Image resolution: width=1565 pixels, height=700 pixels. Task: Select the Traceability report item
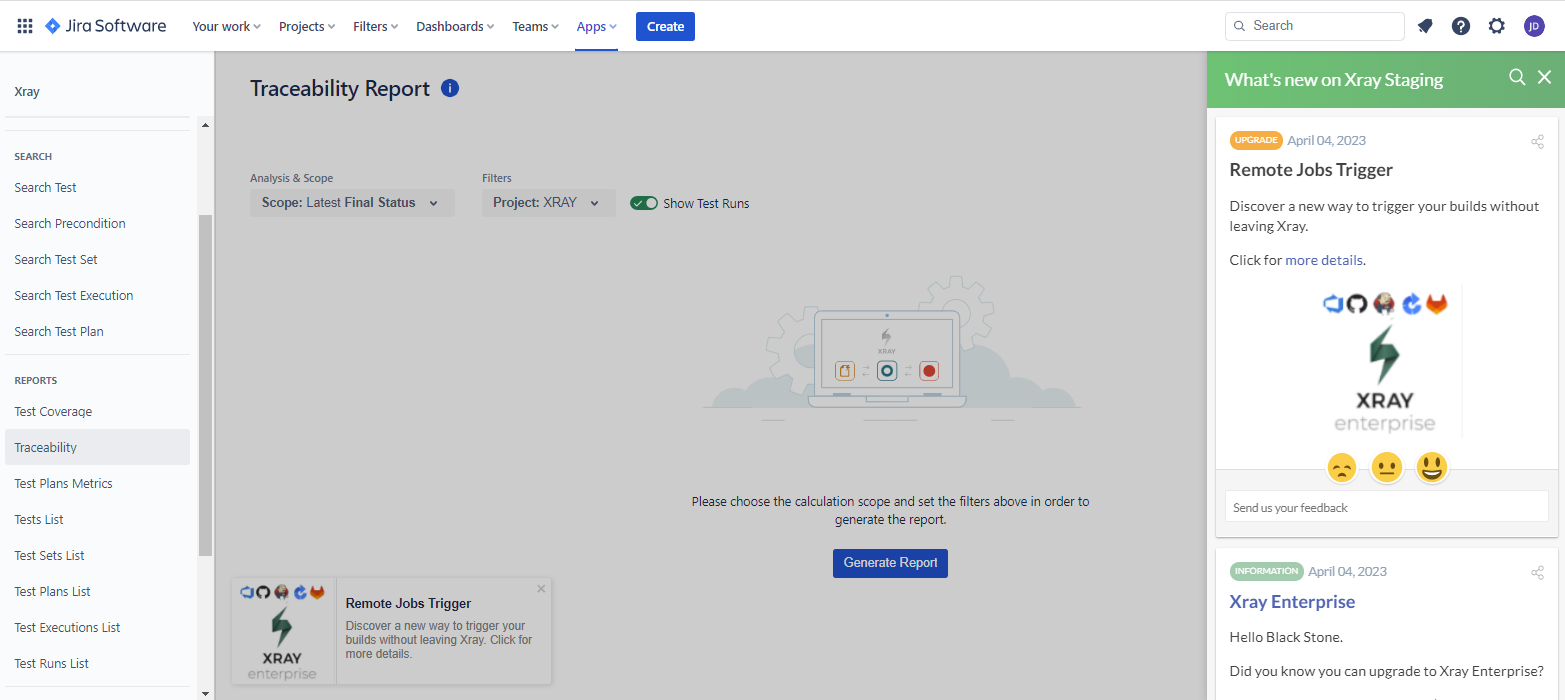(97, 447)
